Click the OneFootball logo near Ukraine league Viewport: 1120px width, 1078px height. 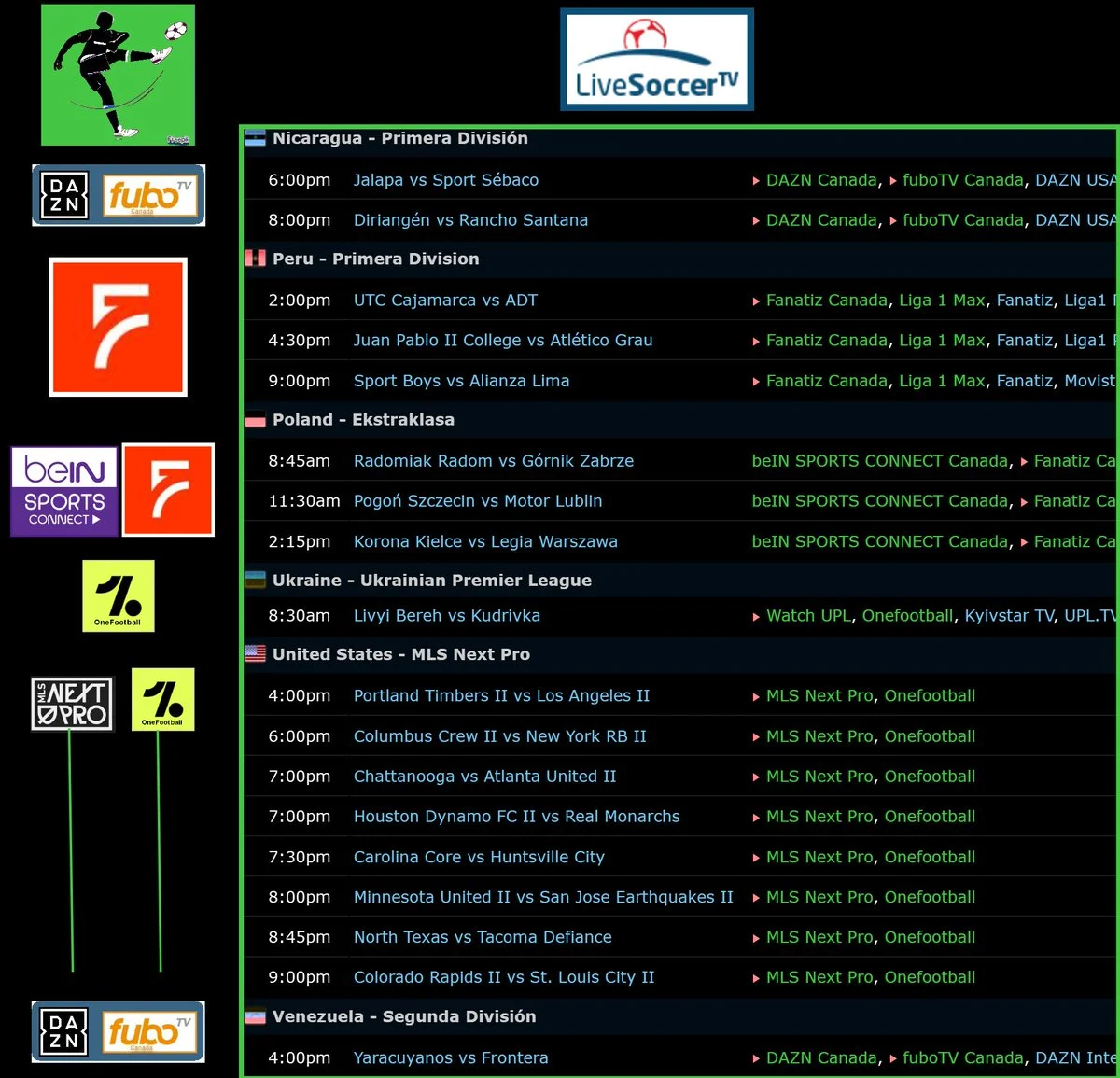click(119, 595)
